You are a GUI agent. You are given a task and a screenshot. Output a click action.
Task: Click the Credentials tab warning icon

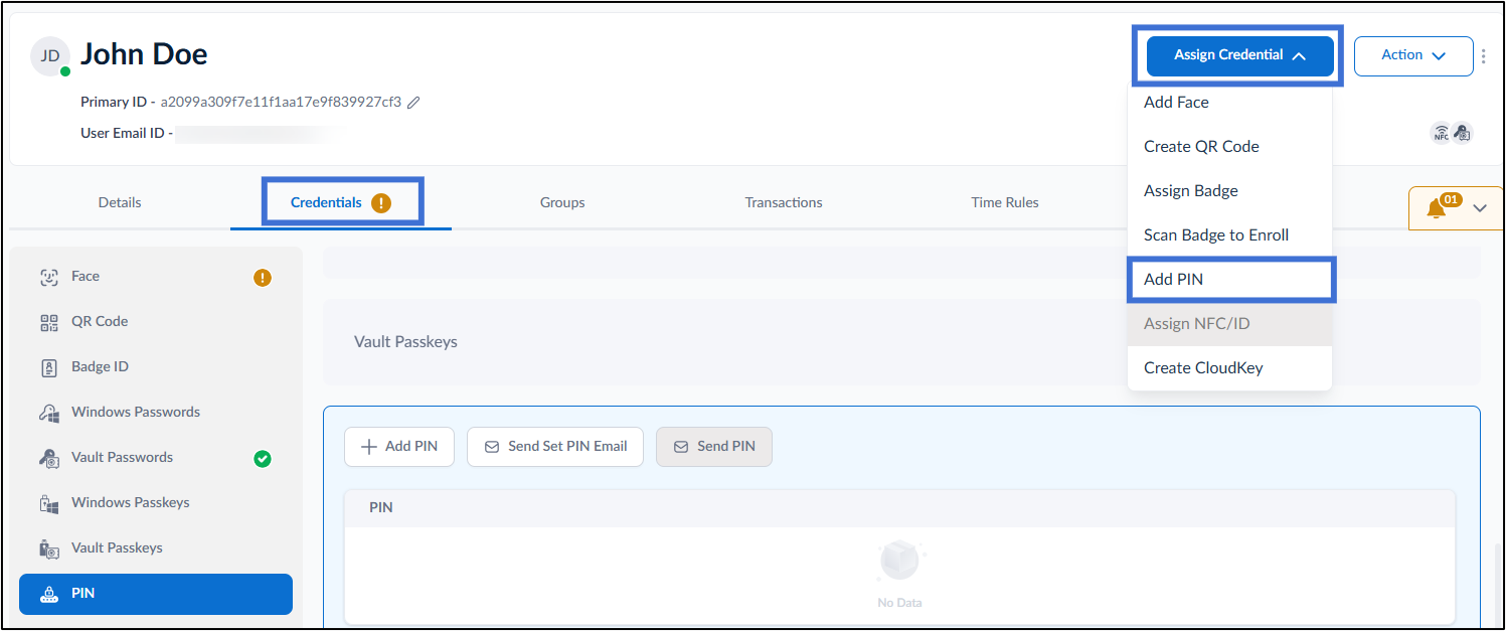tap(381, 203)
